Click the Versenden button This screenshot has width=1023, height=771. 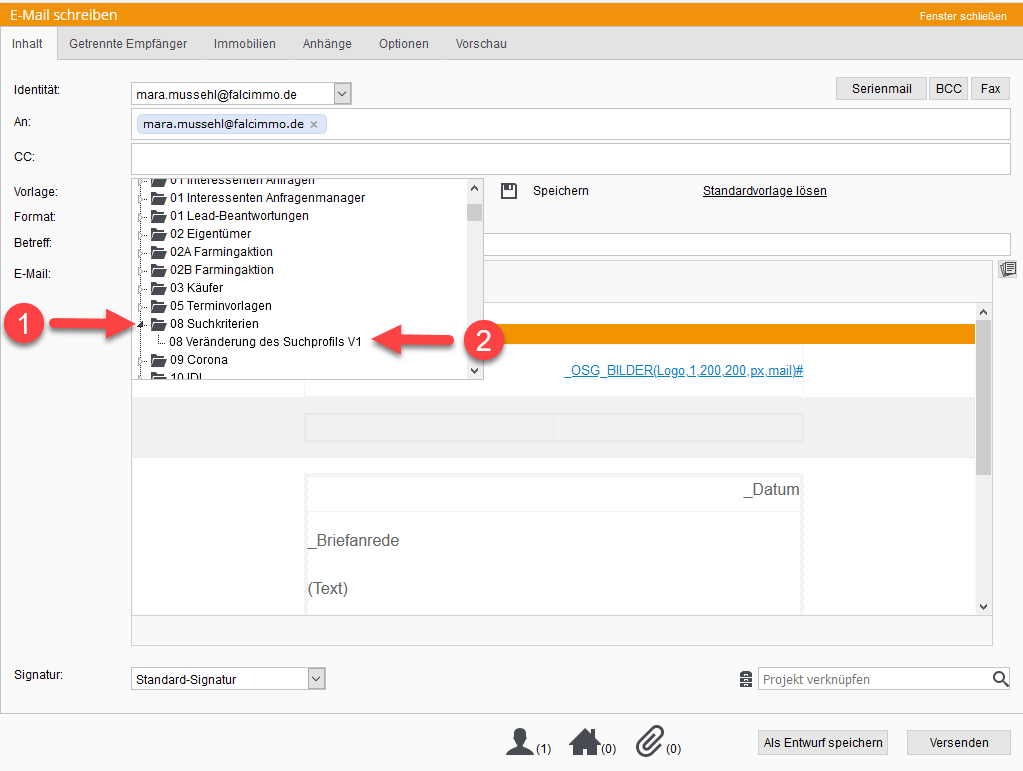click(x=958, y=742)
